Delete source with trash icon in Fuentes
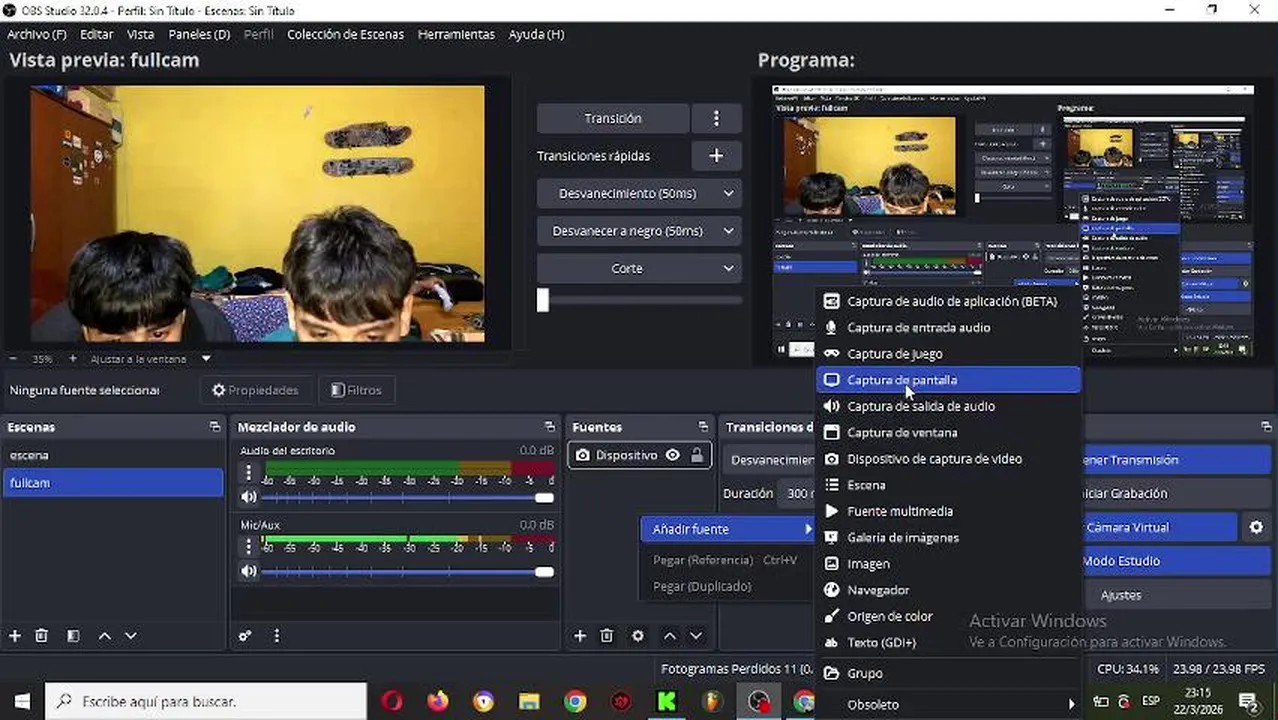1278x720 pixels. point(607,636)
